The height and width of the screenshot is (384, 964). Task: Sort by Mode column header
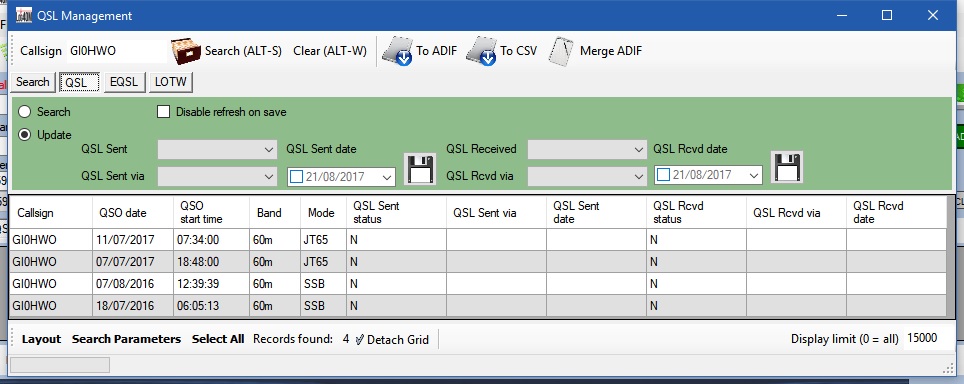tap(323, 213)
